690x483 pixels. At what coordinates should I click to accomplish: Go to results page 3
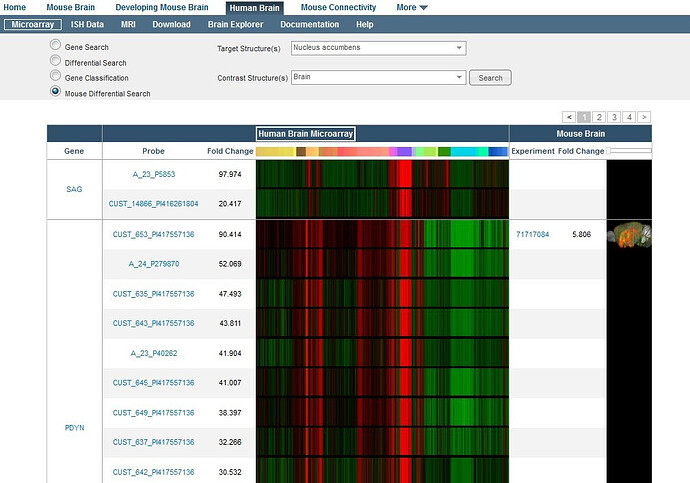614,117
